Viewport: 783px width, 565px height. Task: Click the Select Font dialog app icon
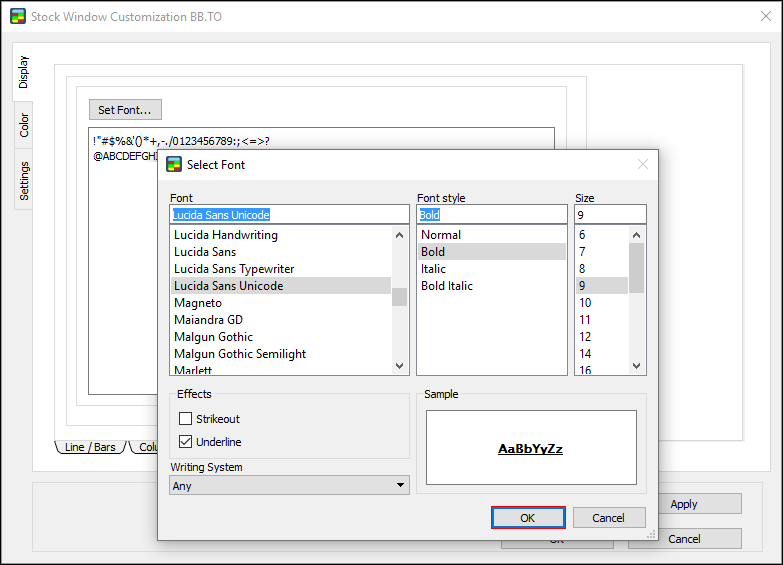173,164
